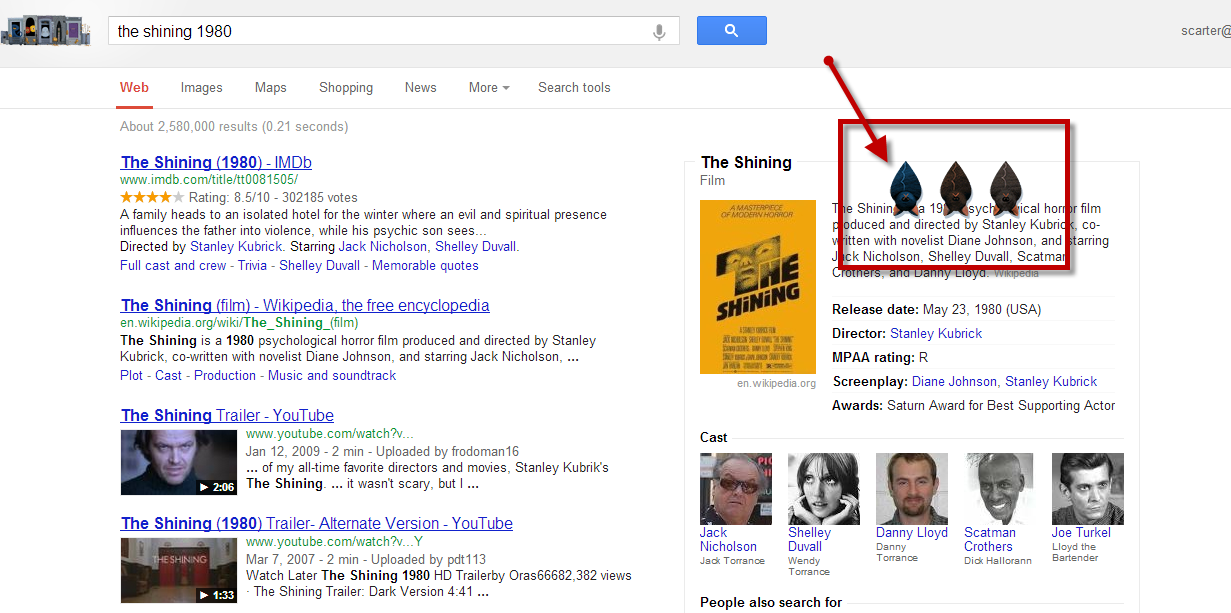Click the 'MPAA rating: R' text

pyautogui.click(x=880, y=357)
